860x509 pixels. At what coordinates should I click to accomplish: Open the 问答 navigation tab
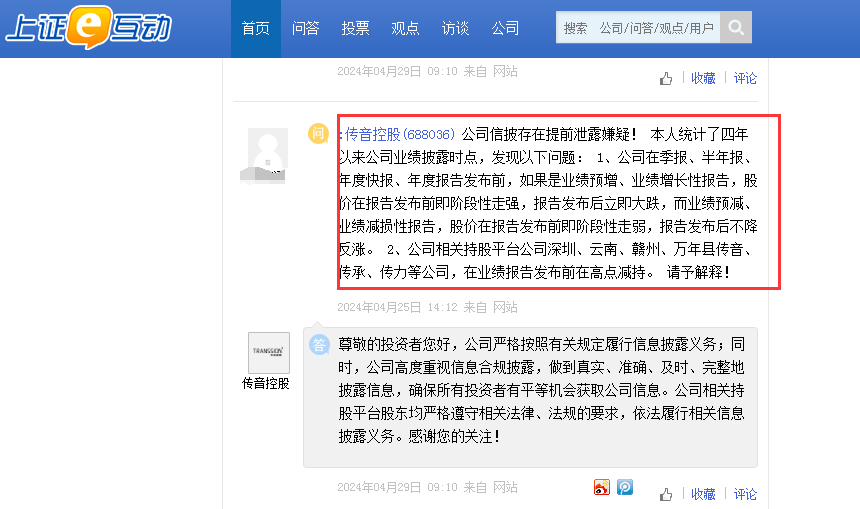pyautogui.click(x=305, y=29)
